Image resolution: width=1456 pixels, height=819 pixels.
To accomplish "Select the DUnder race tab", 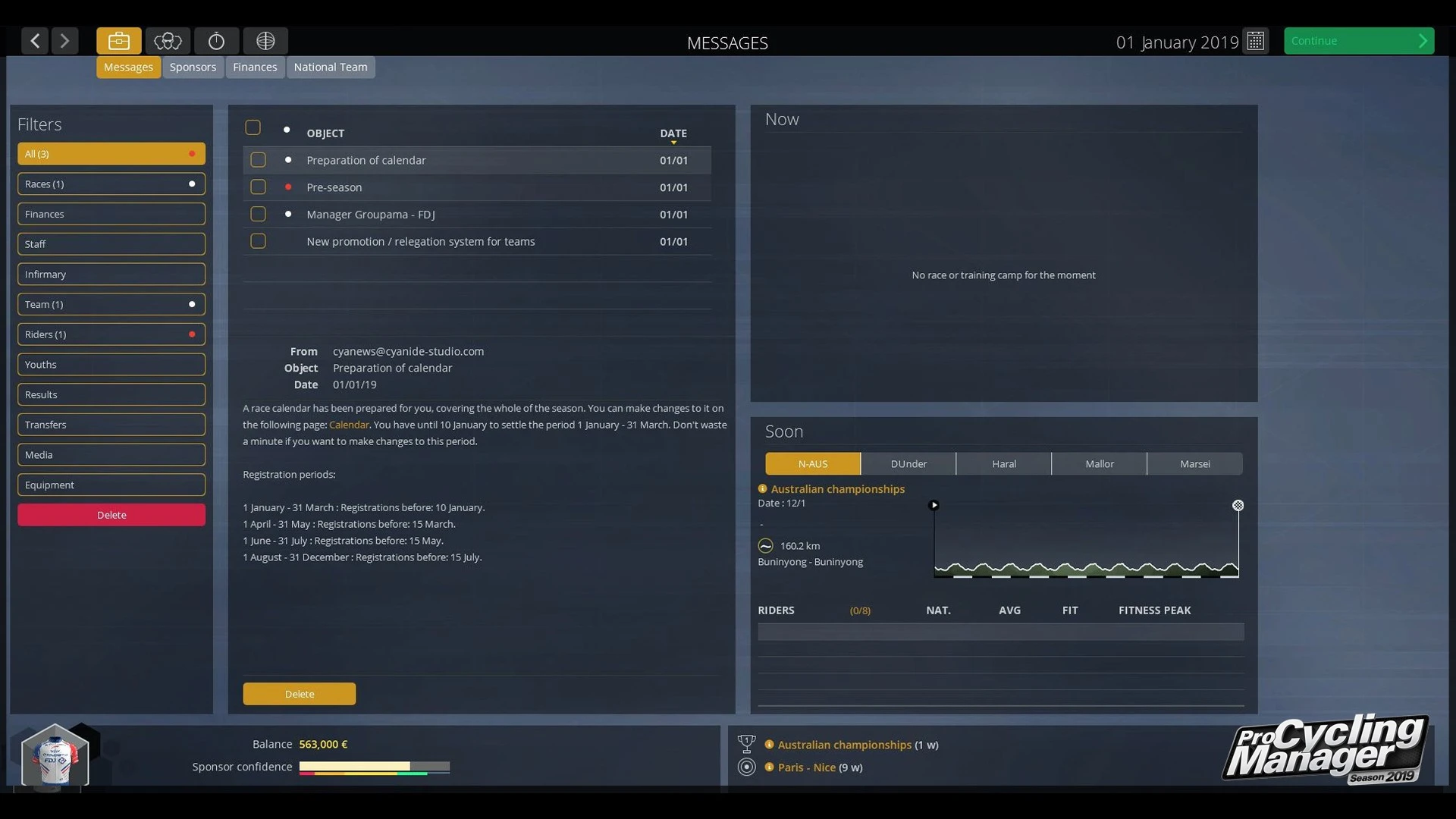I will (x=908, y=463).
